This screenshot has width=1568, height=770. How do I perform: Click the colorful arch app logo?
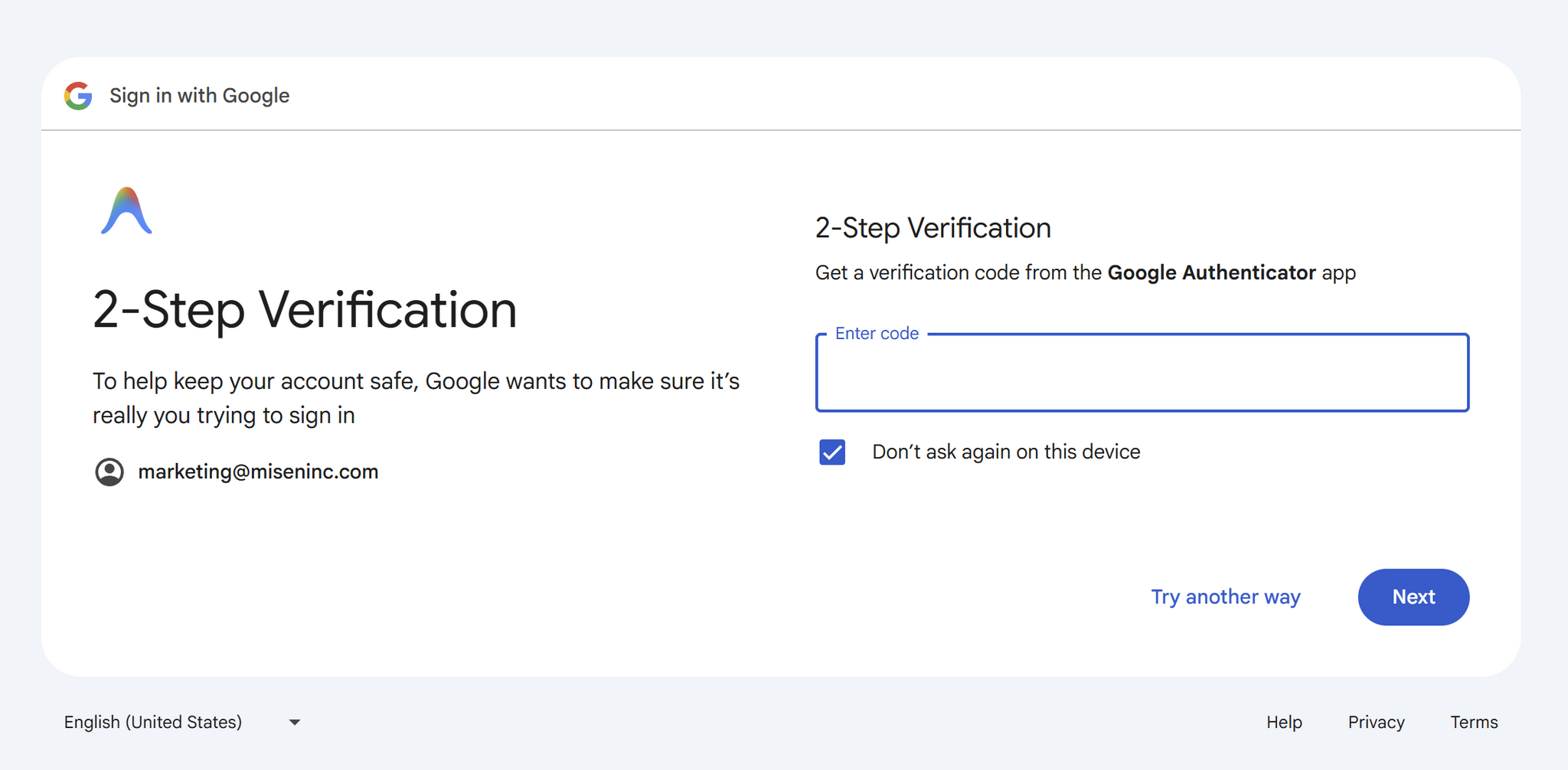126,210
